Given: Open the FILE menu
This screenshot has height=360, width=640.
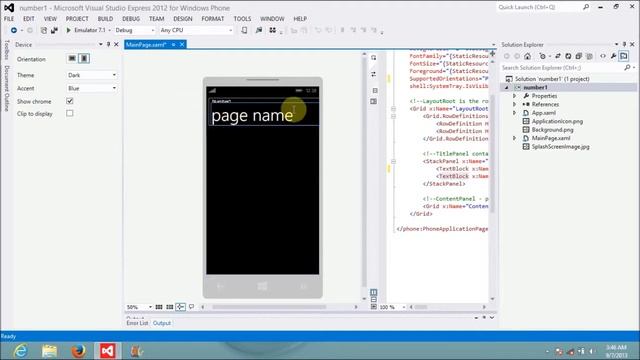Looking at the screenshot, I should tap(9, 19).
